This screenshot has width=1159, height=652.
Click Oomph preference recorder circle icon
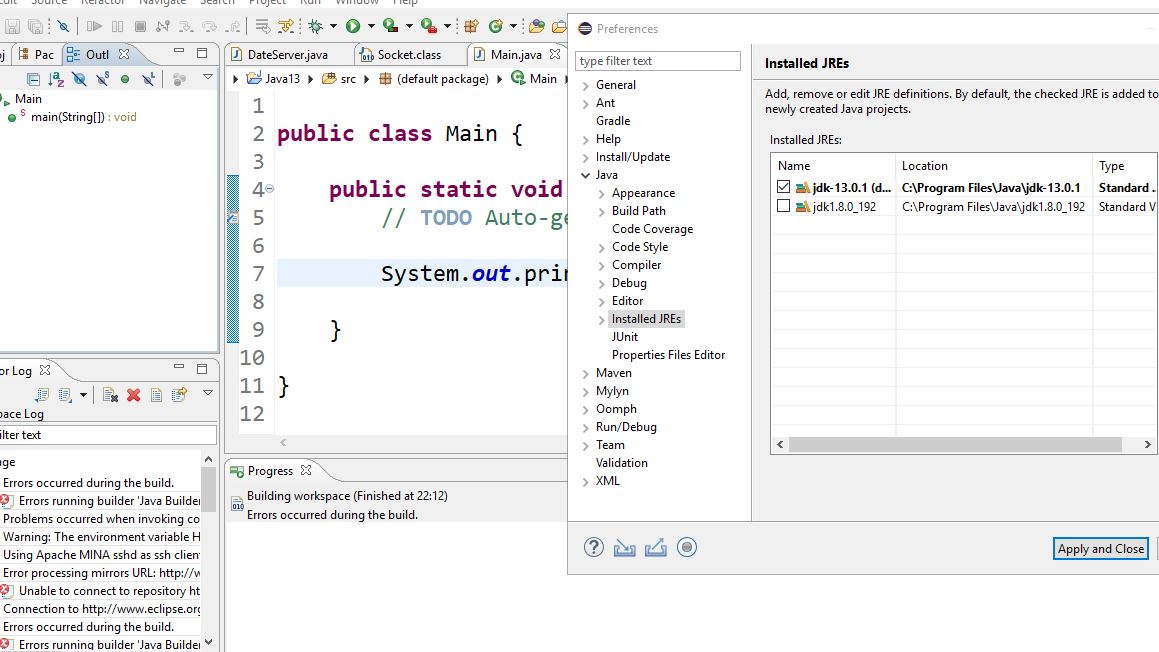click(x=687, y=547)
